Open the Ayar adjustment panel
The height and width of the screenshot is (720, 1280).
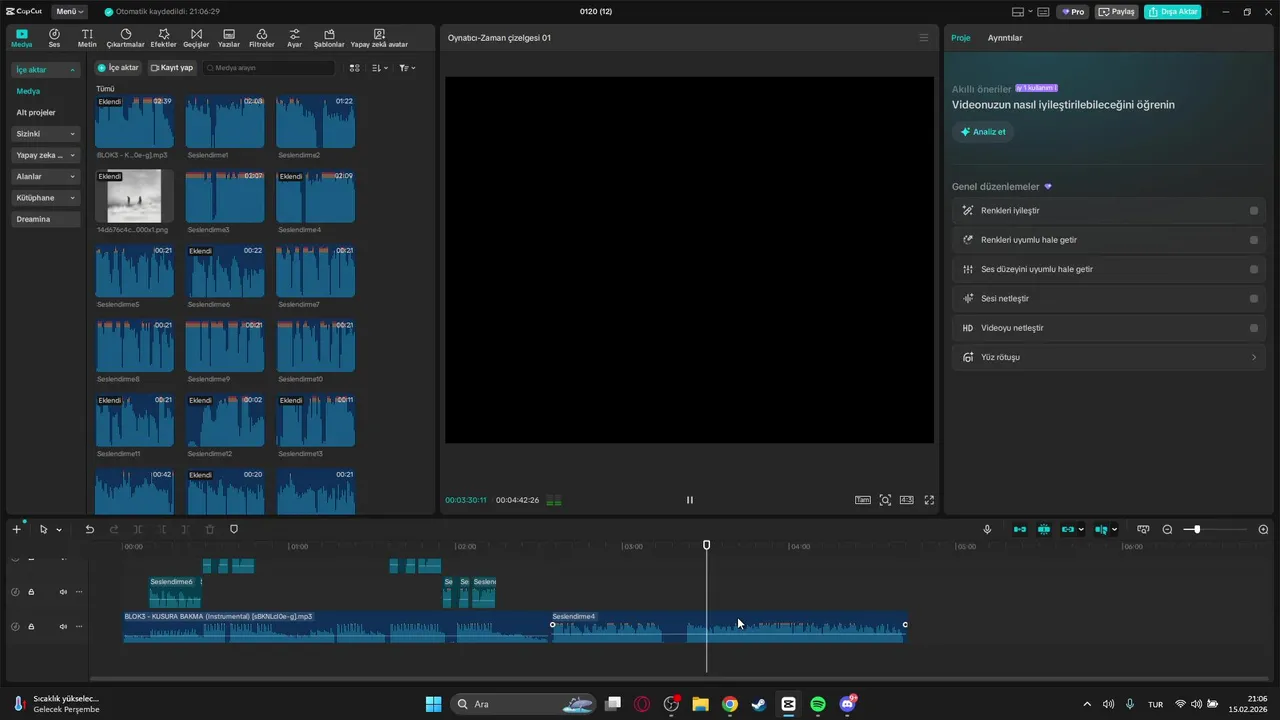click(294, 38)
